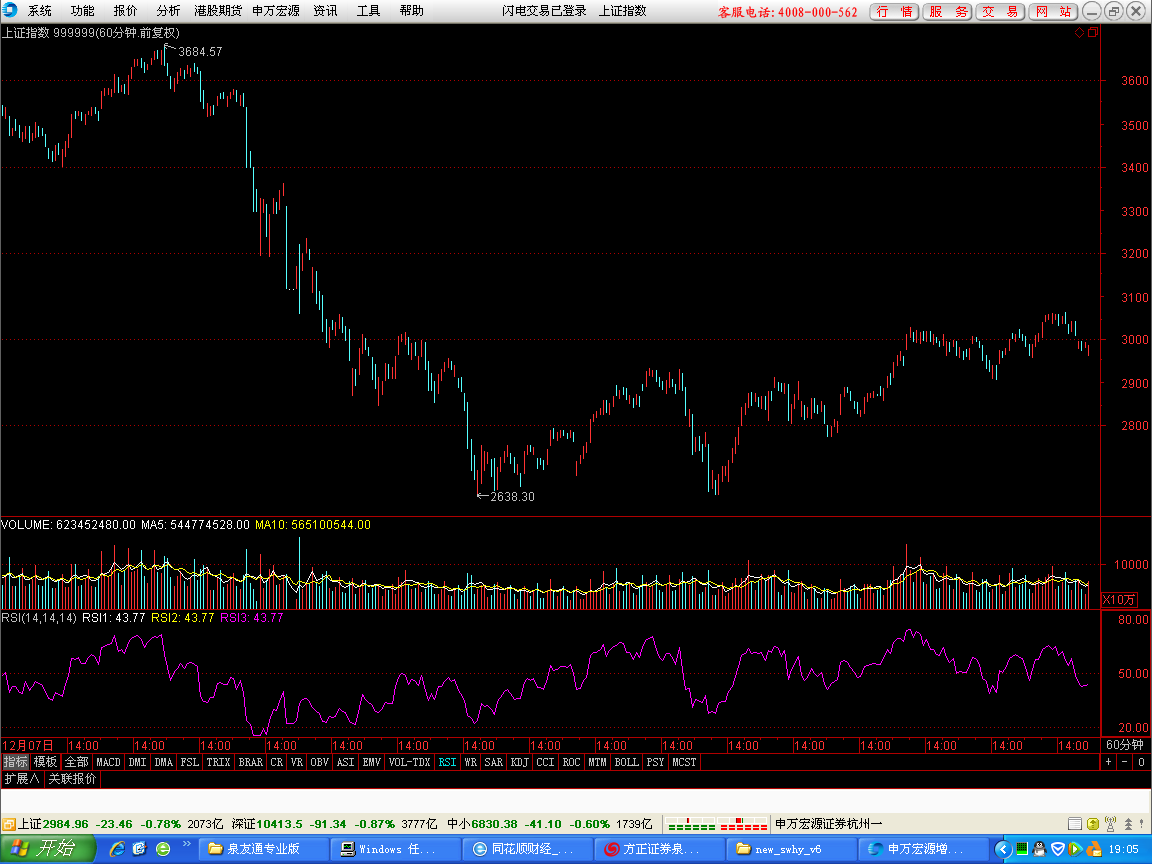Open the 分析 menu
Image resolution: width=1152 pixels, height=864 pixels.
pyautogui.click(x=168, y=10)
